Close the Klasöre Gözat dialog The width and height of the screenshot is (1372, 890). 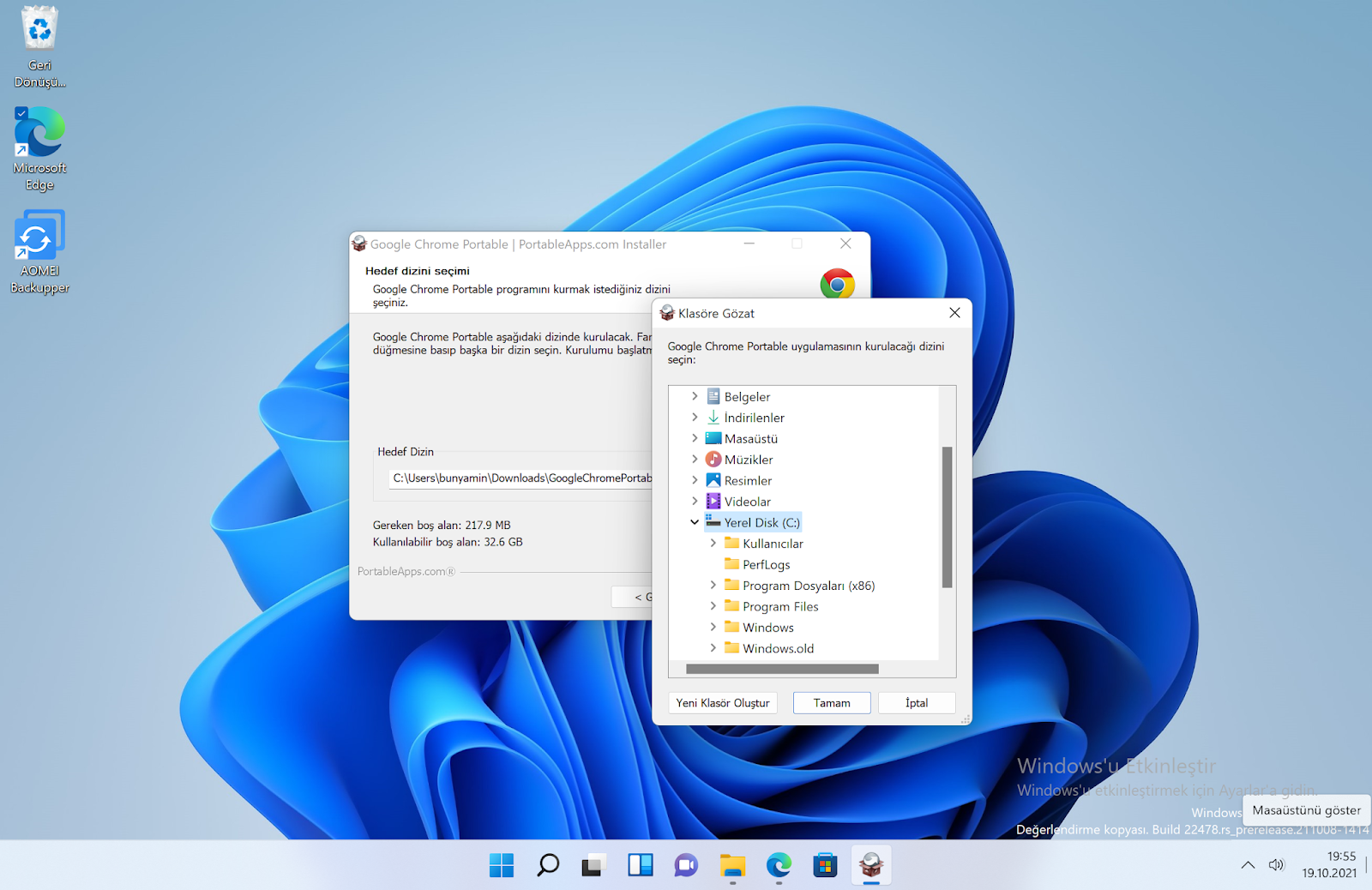click(x=954, y=313)
